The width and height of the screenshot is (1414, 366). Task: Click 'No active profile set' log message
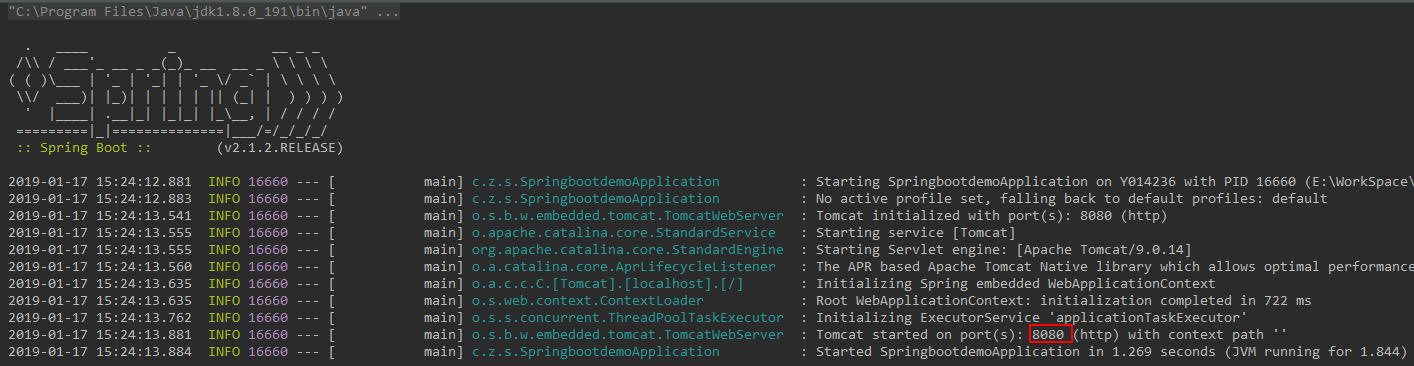[x=1072, y=198]
